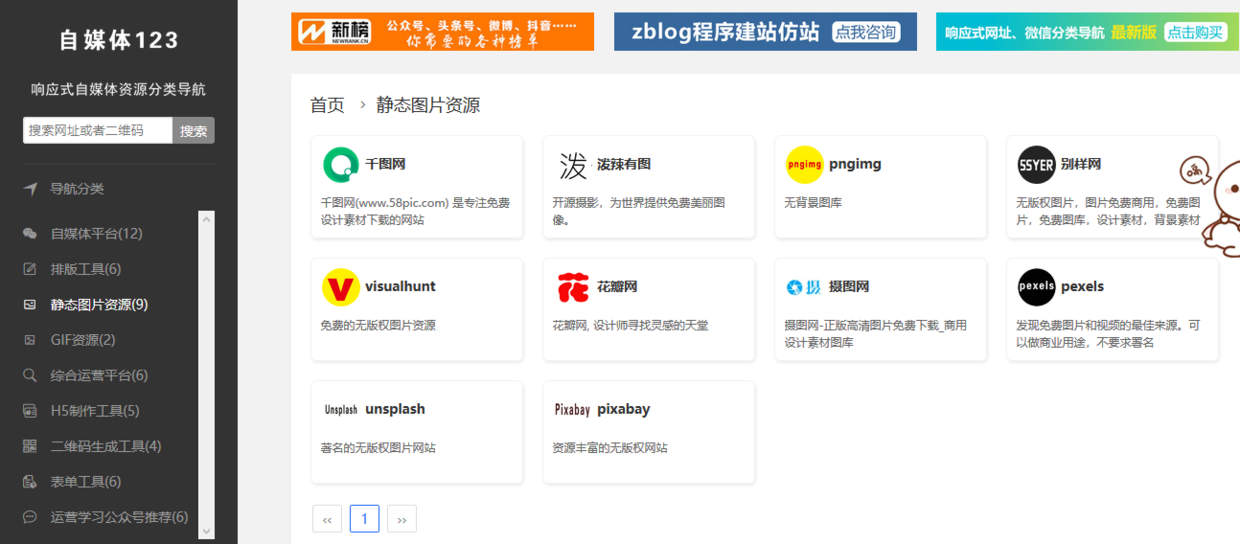Click the QR code icon beside 二维码生成工具

tap(30, 446)
